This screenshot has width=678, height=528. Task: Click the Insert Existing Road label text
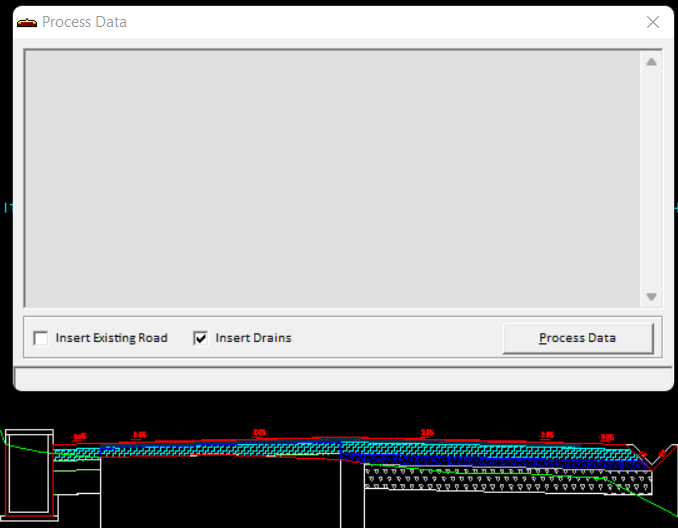click(x=111, y=338)
